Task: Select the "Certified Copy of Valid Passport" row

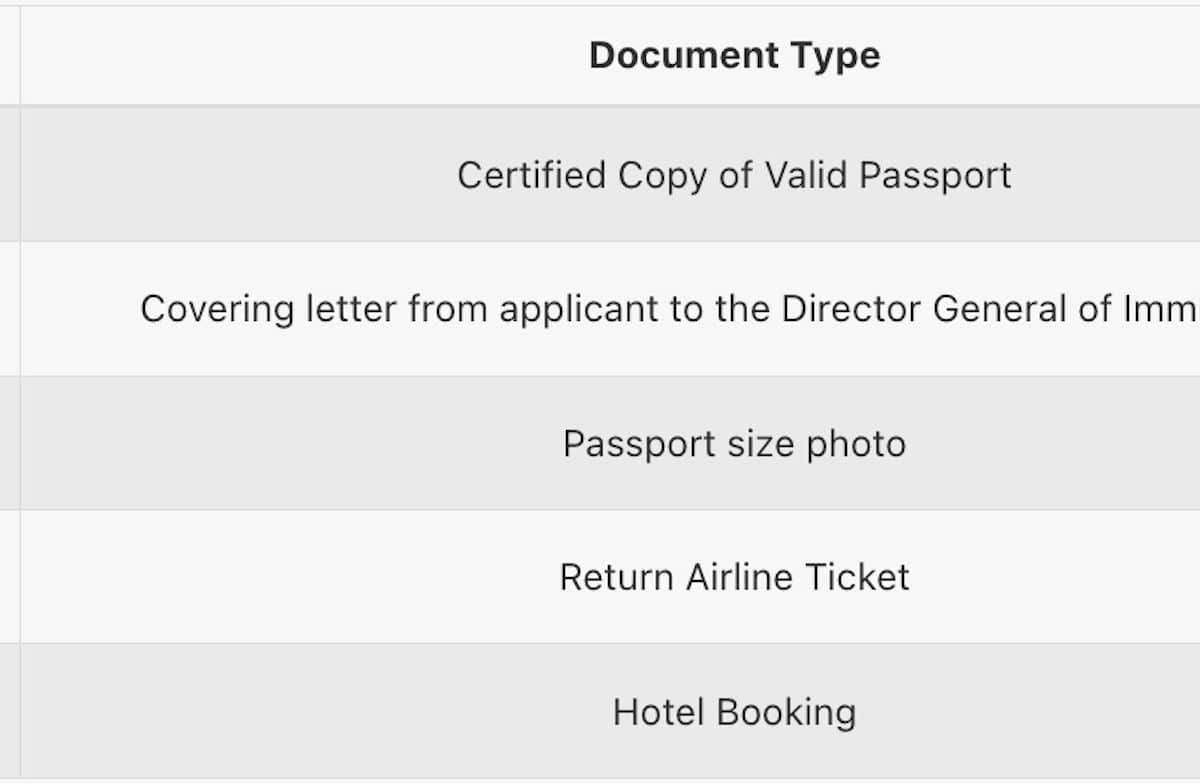Action: (734, 175)
